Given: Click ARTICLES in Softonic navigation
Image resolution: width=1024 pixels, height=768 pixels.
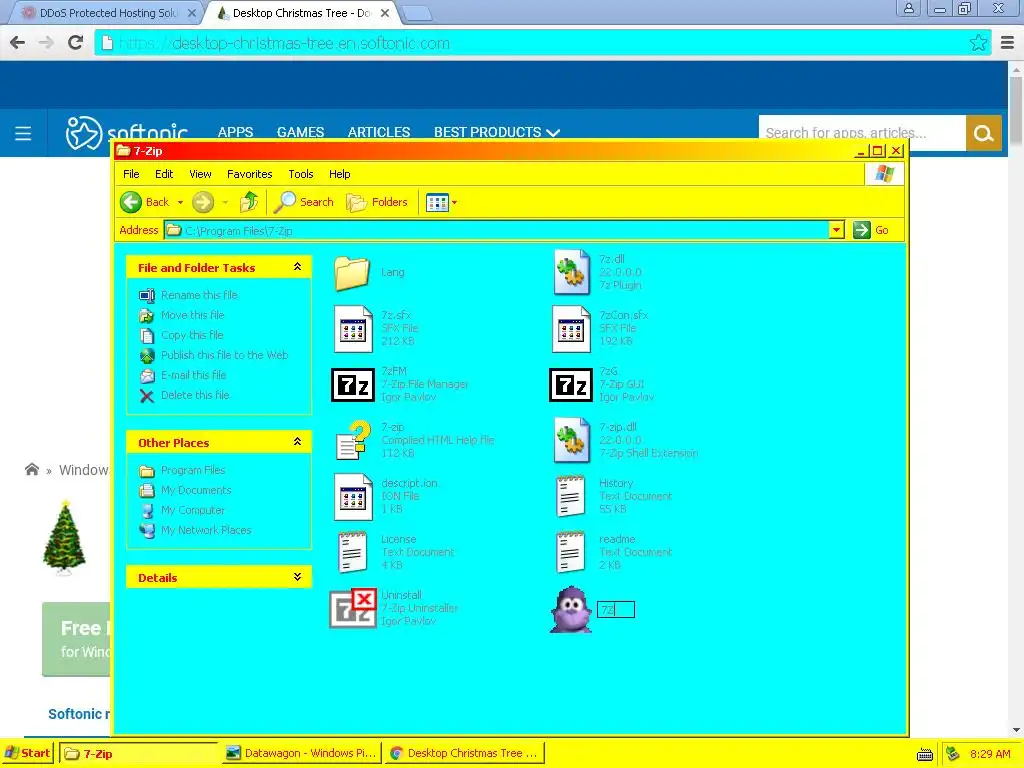Looking at the screenshot, I should point(379,132).
